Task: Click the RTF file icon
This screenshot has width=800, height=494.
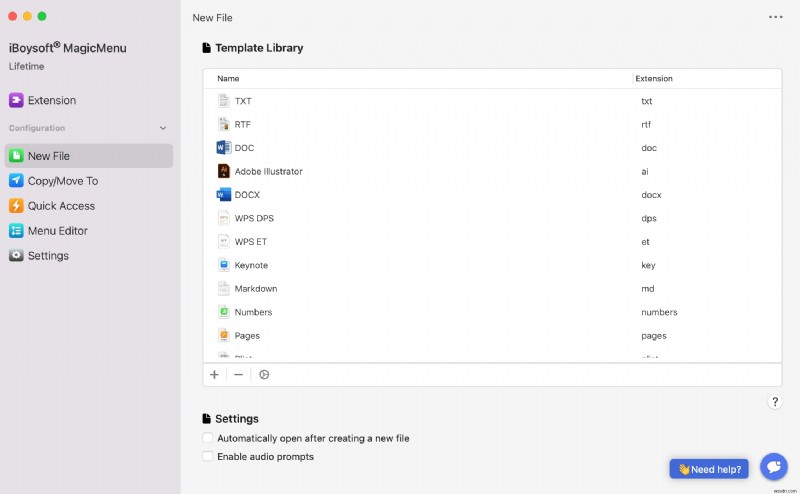Action: pos(223,125)
